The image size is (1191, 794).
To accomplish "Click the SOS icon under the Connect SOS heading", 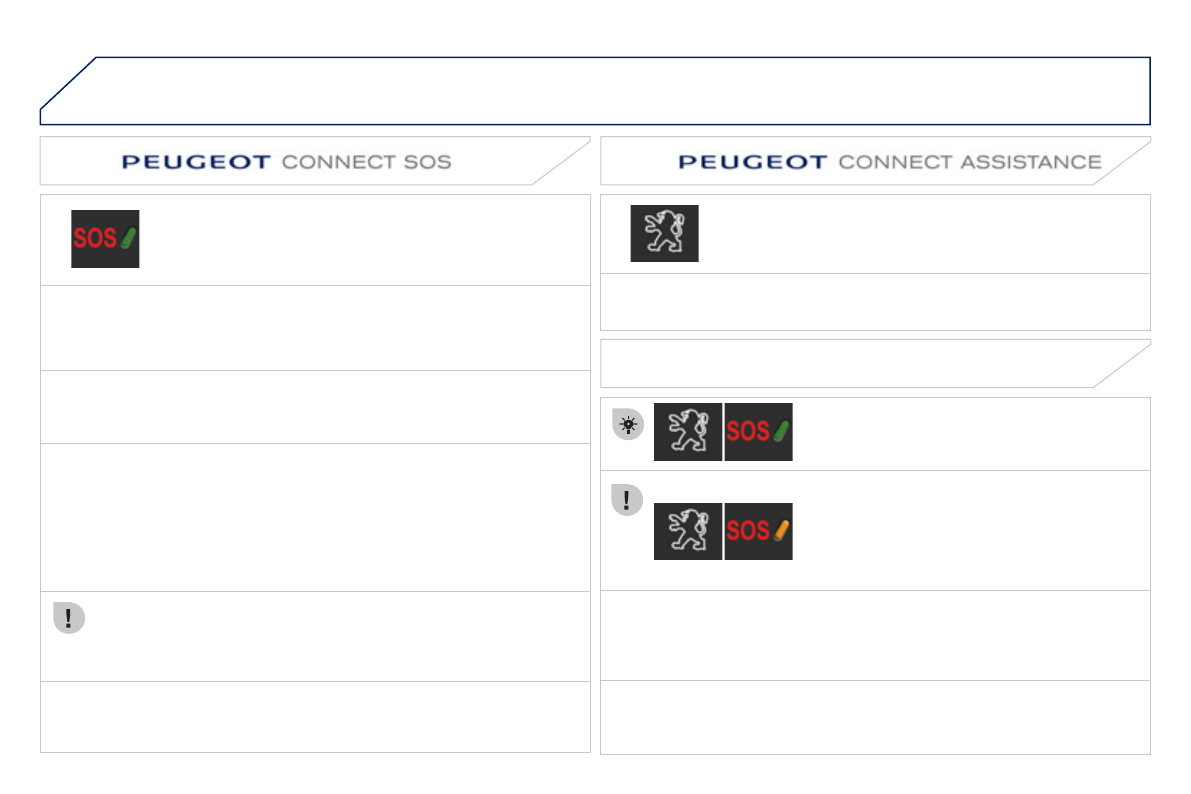I will click(x=105, y=239).
